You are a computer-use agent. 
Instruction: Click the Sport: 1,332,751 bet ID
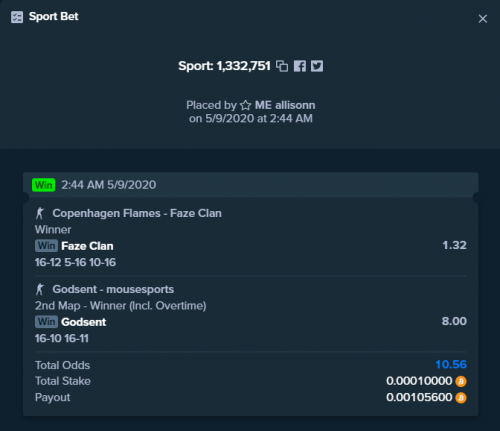click(224, 66)
